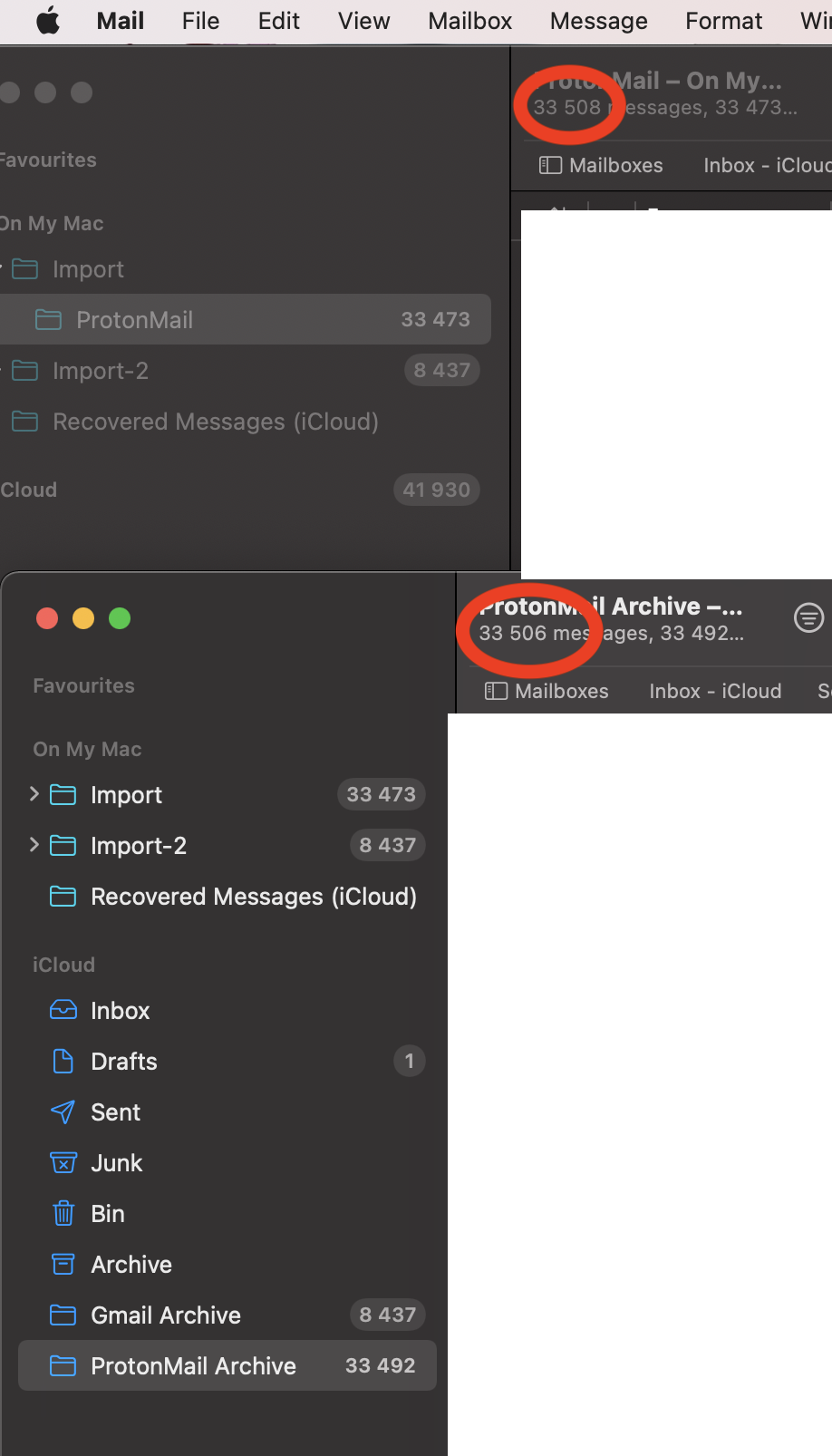Open the Message menu

click(598, 21)
